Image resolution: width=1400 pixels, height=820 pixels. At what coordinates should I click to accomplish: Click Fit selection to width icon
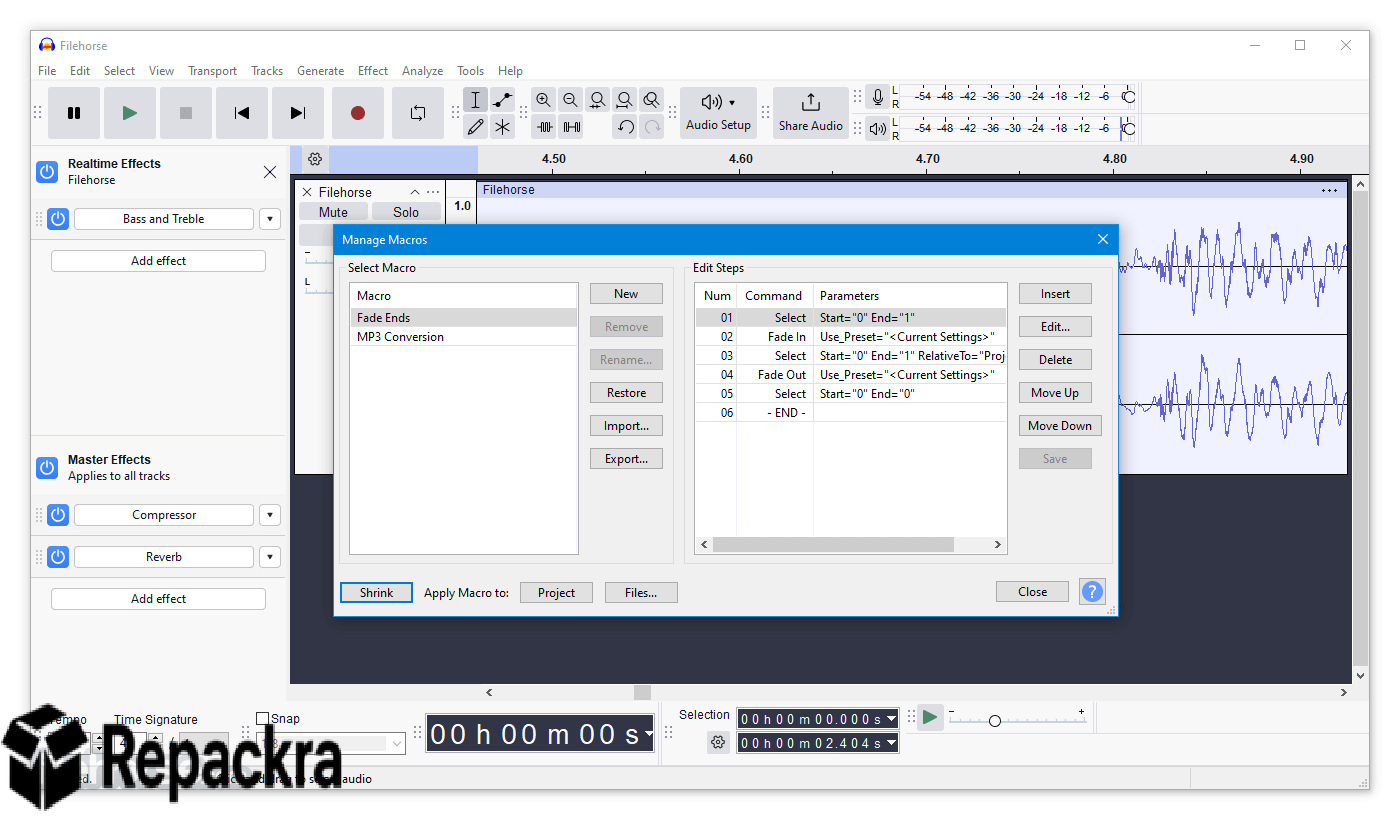(x=598, y=100)
